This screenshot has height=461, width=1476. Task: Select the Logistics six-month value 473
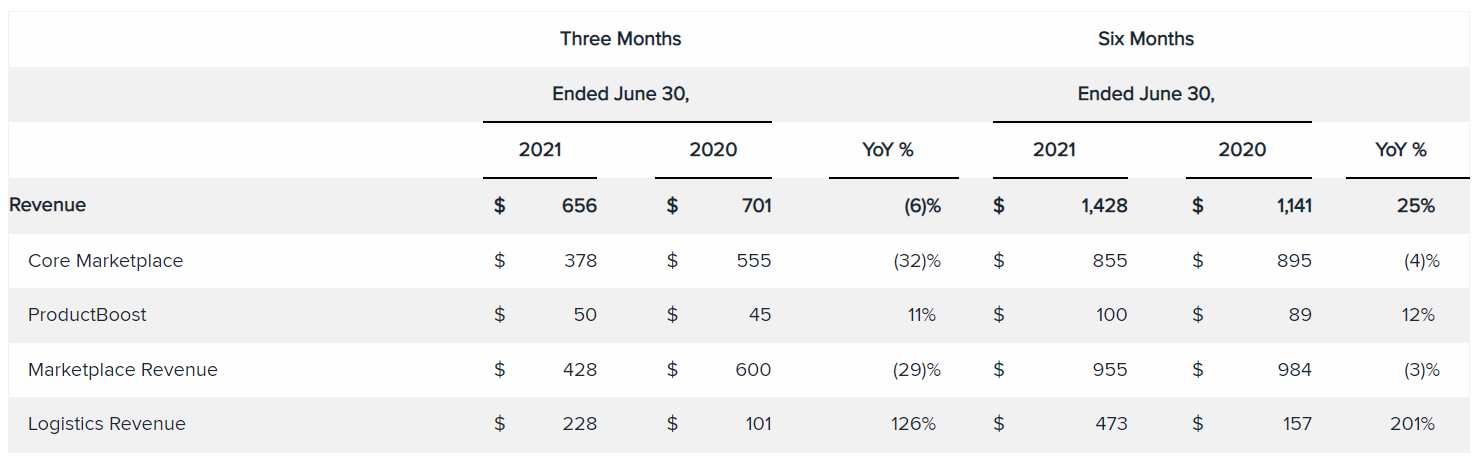coord(1109,424)
